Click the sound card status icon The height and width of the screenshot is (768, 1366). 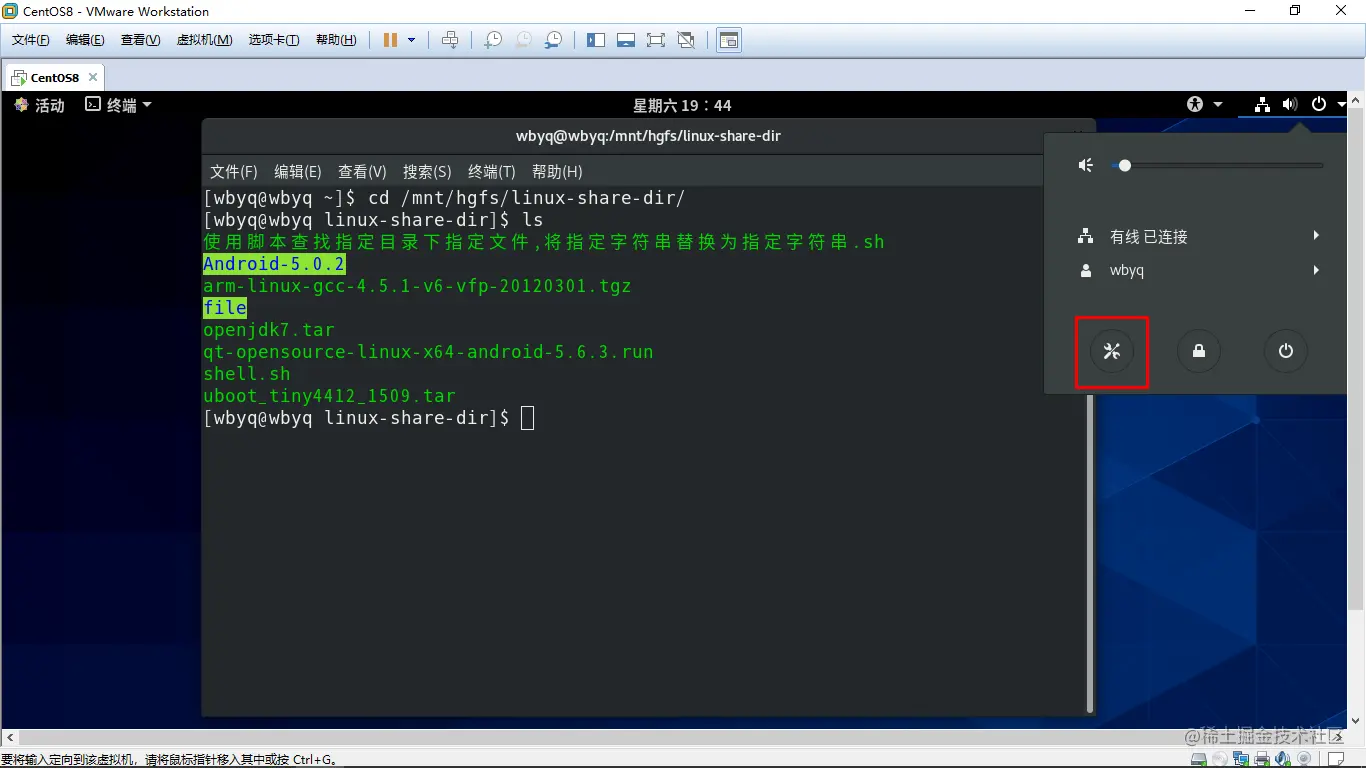tap(1283, 759)
